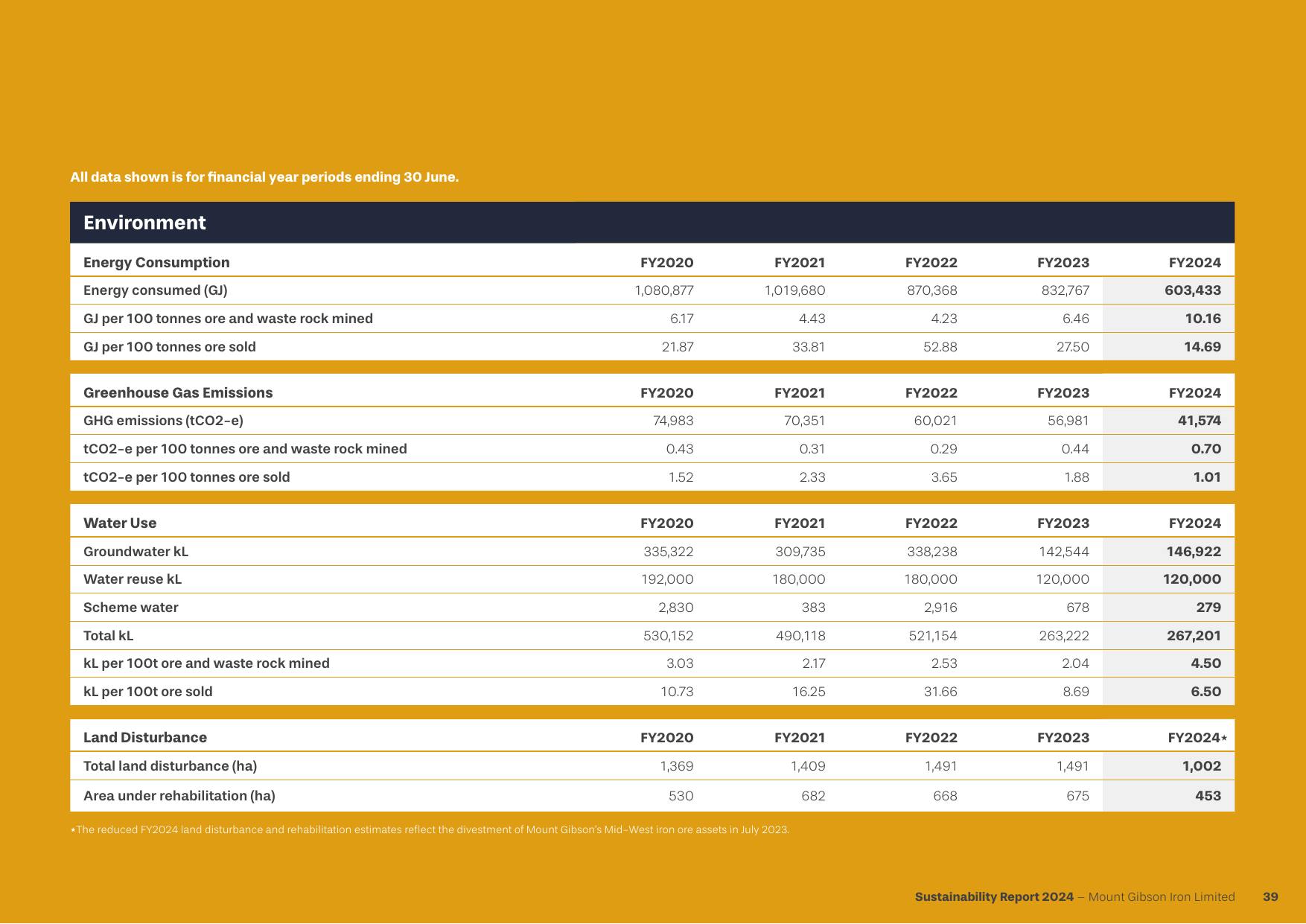Select the 'Groundwater kL' row label
1306x924 pixels.
point(136,552)
